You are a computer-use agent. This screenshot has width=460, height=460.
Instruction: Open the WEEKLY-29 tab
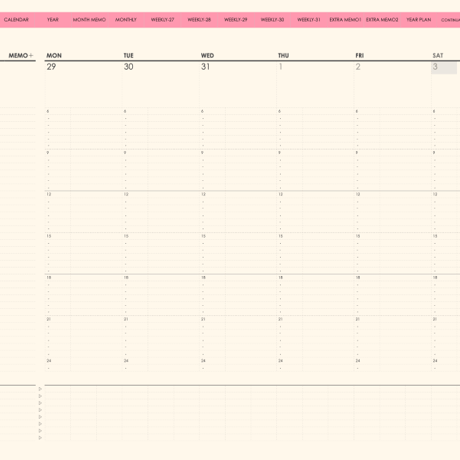click(236, 20)
